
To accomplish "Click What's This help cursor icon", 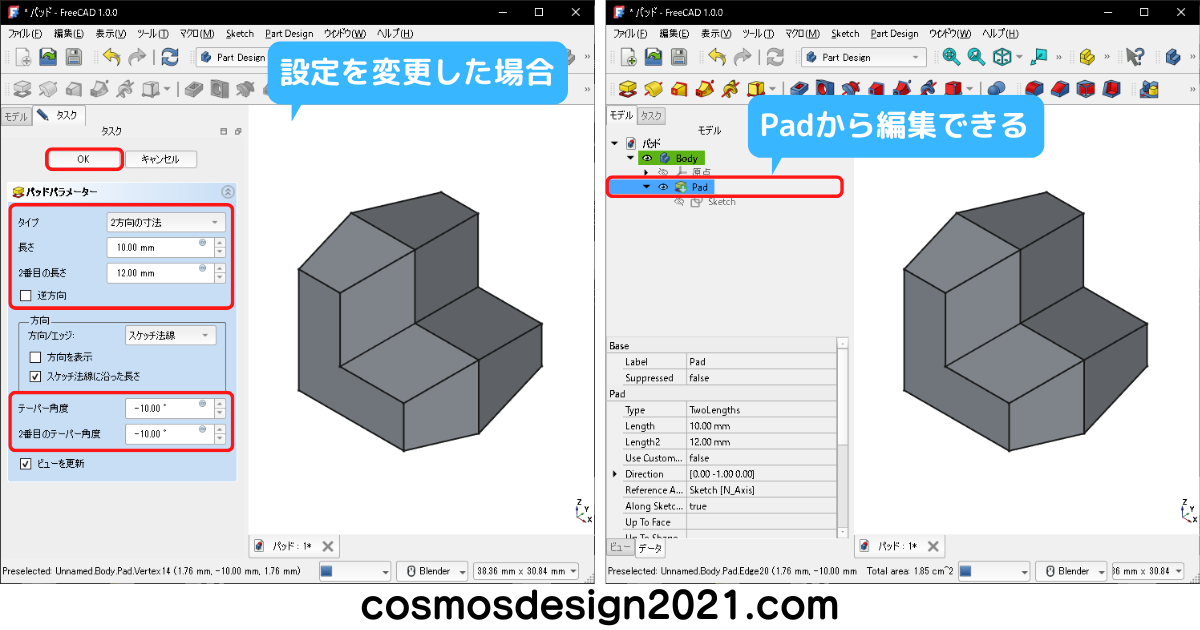I will click(x=1134, y=58).
